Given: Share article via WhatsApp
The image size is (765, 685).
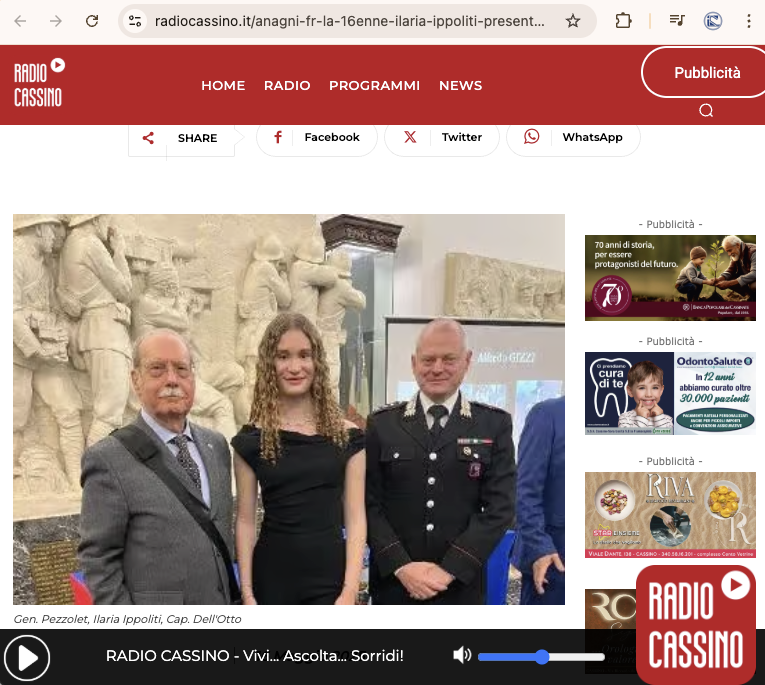Looking at the screenshot, I should (573, 138).
